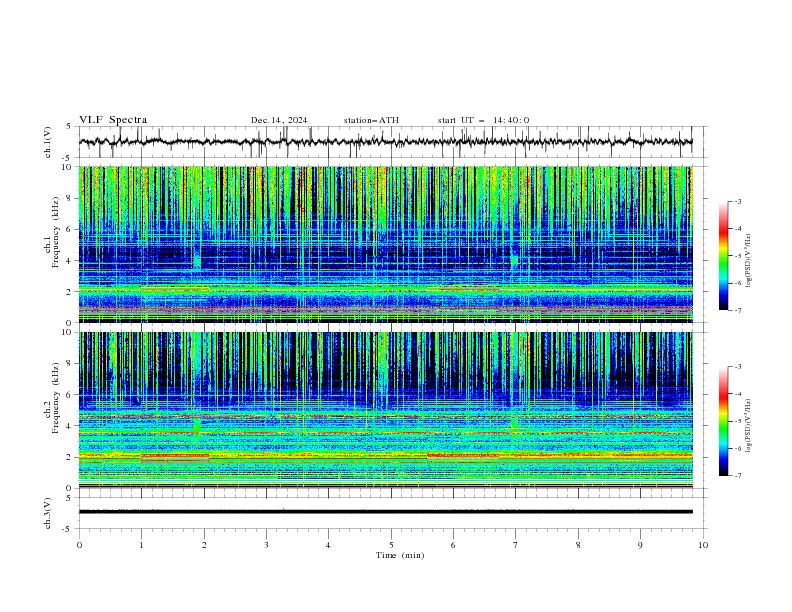Click the 'ch.1(V)' waveform axis label
This screenshot has height=612, width=792.
click(48, 142)
